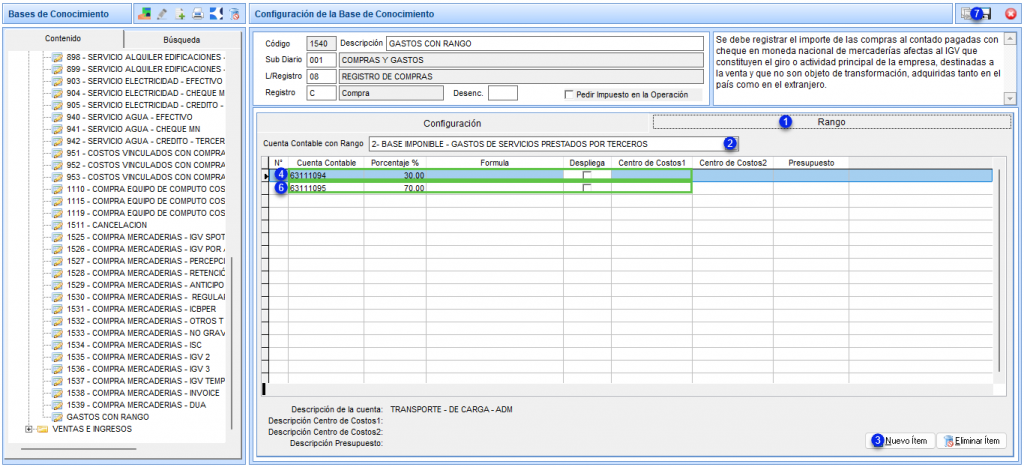Open the Configuración tab
1024x467 pixels.
[x=452, y=123]
